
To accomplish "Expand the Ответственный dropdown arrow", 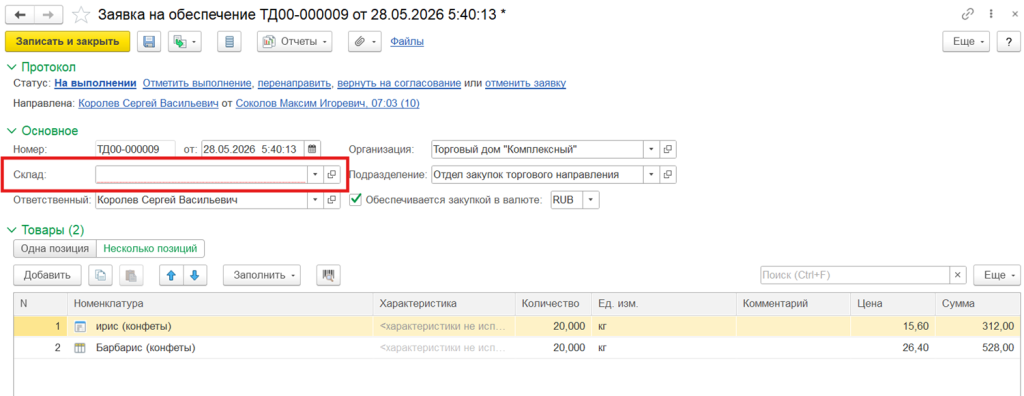I will tap(315, 200).
